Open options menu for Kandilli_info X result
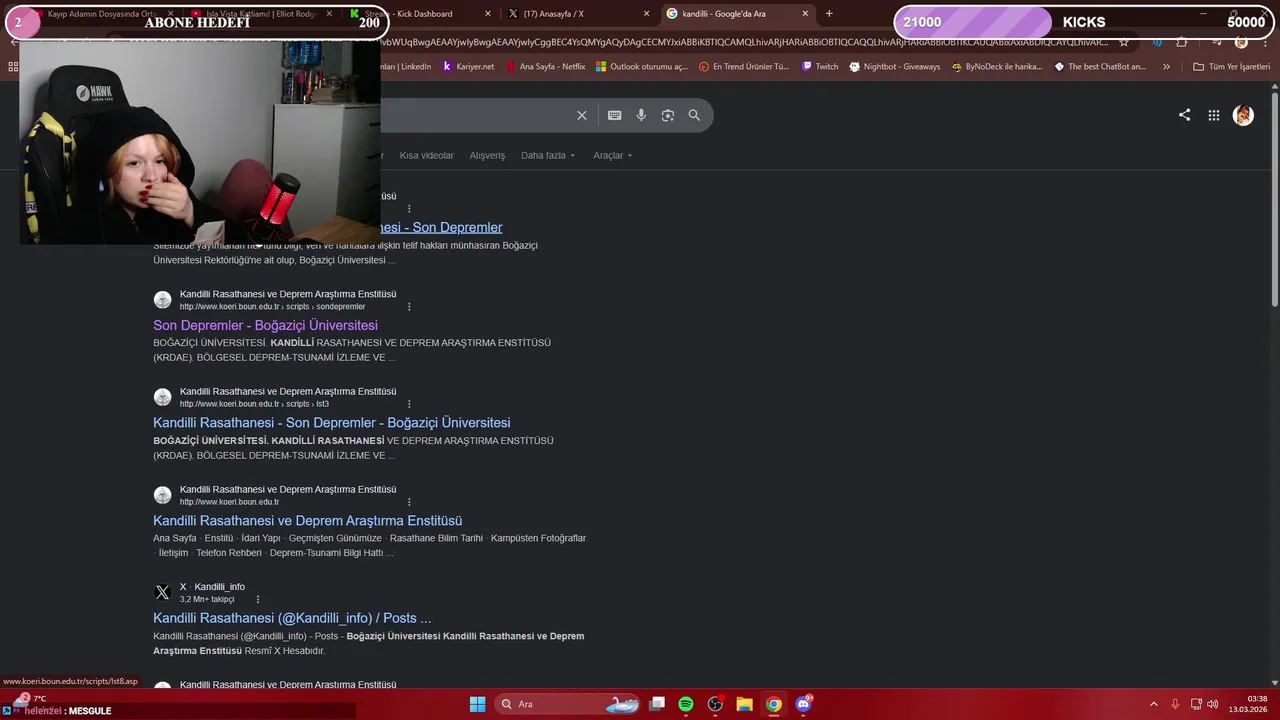The width and height of the screenshot is (1280, 720). coord(257,600)
